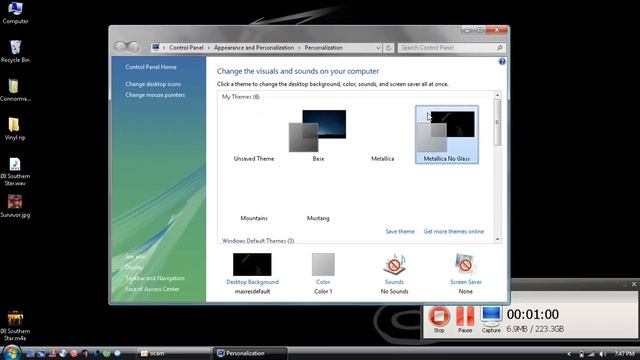Open Ease of Access Center link
The image size is (640, 360).
point(152,289)
